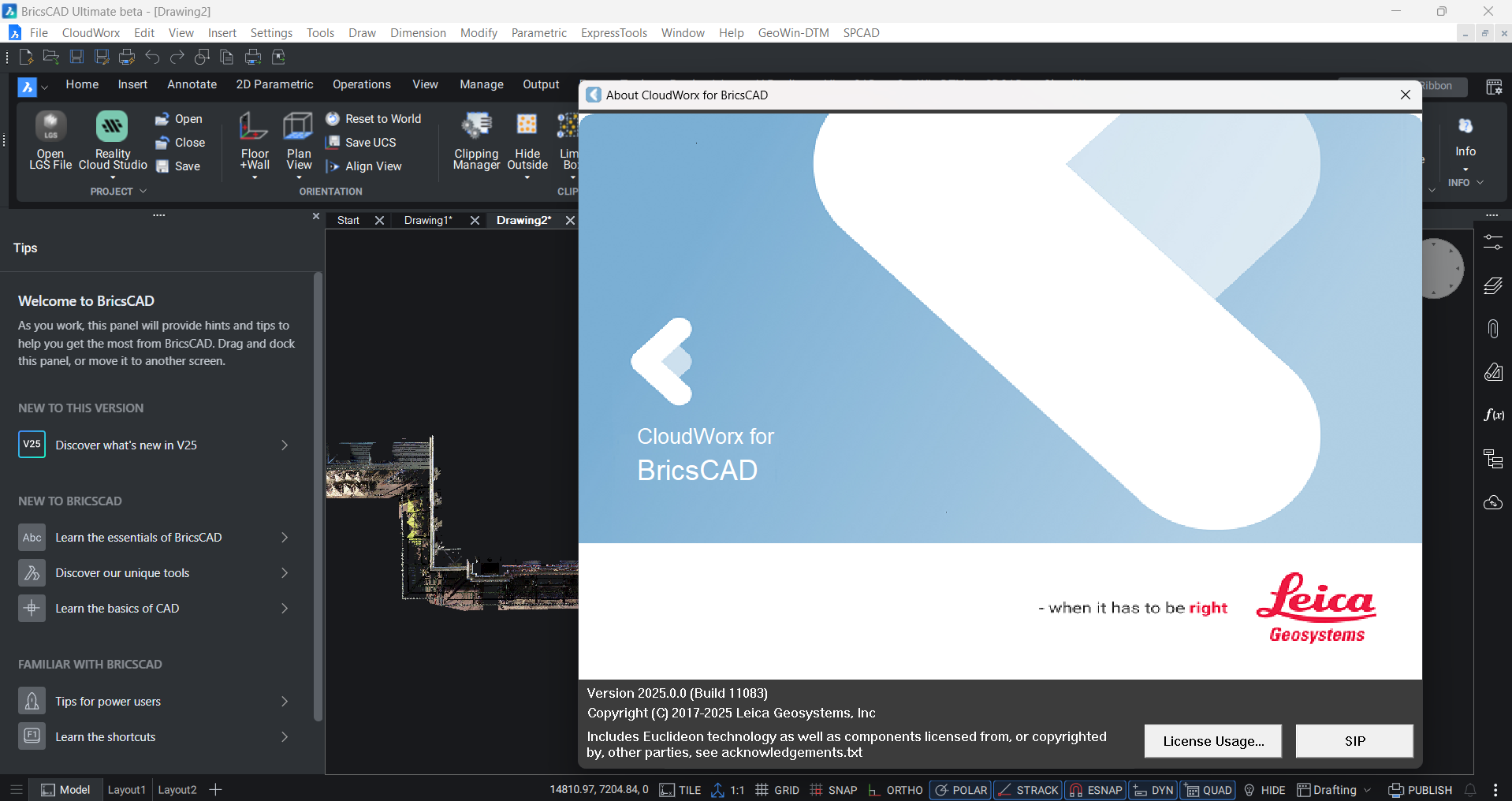Viewport: 1512px width, 801px height.
Task: Toggle STRACK in status bar
Action: click(1028, 790)
